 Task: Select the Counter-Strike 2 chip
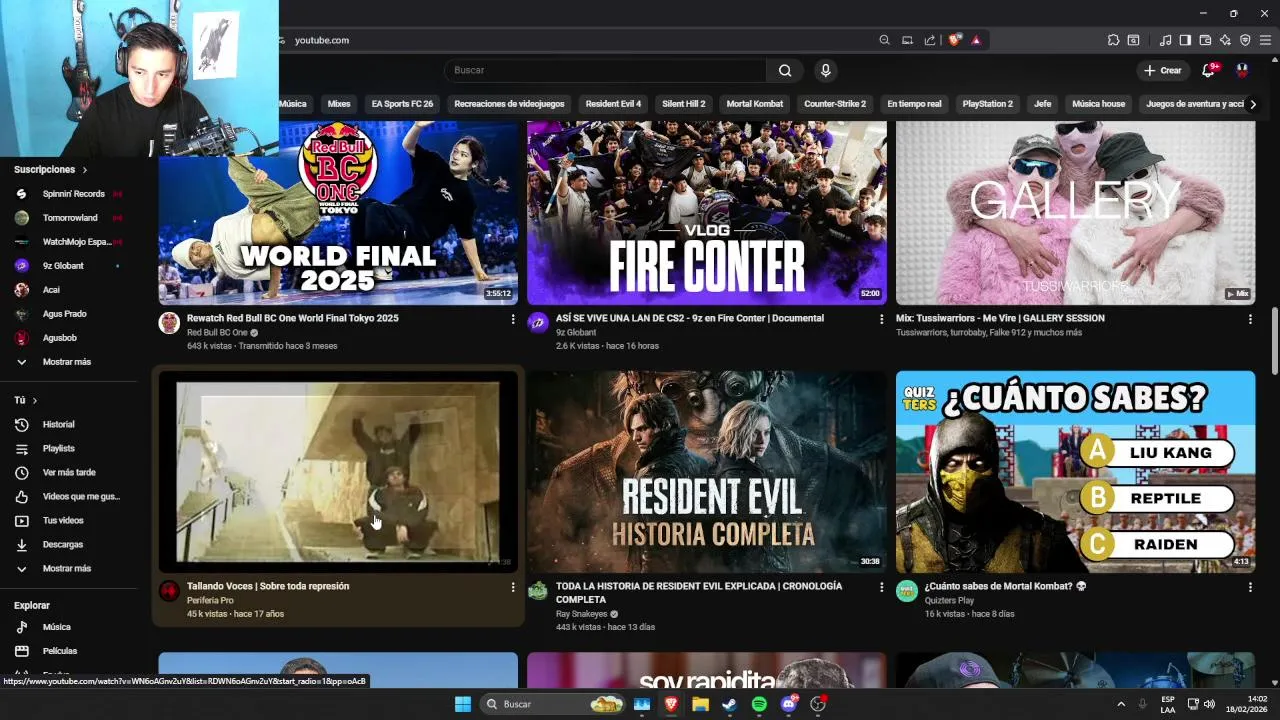(x=835, y=104)
